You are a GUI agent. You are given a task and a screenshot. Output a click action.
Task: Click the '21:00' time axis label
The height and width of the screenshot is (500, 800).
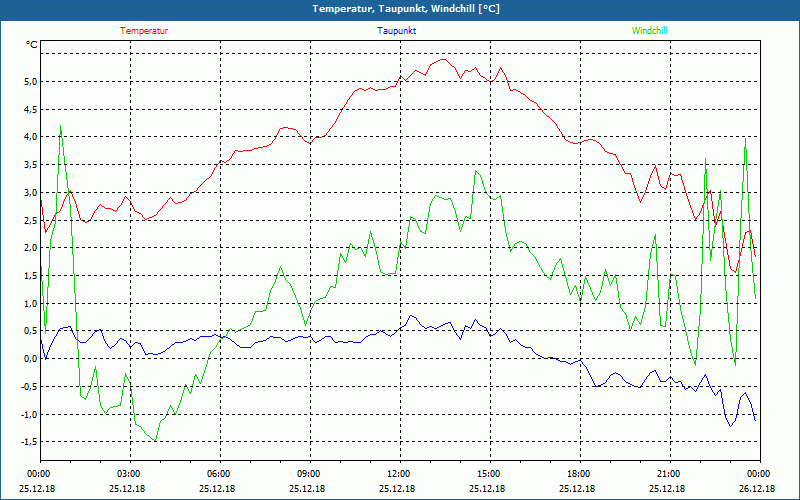click(670, 474)
